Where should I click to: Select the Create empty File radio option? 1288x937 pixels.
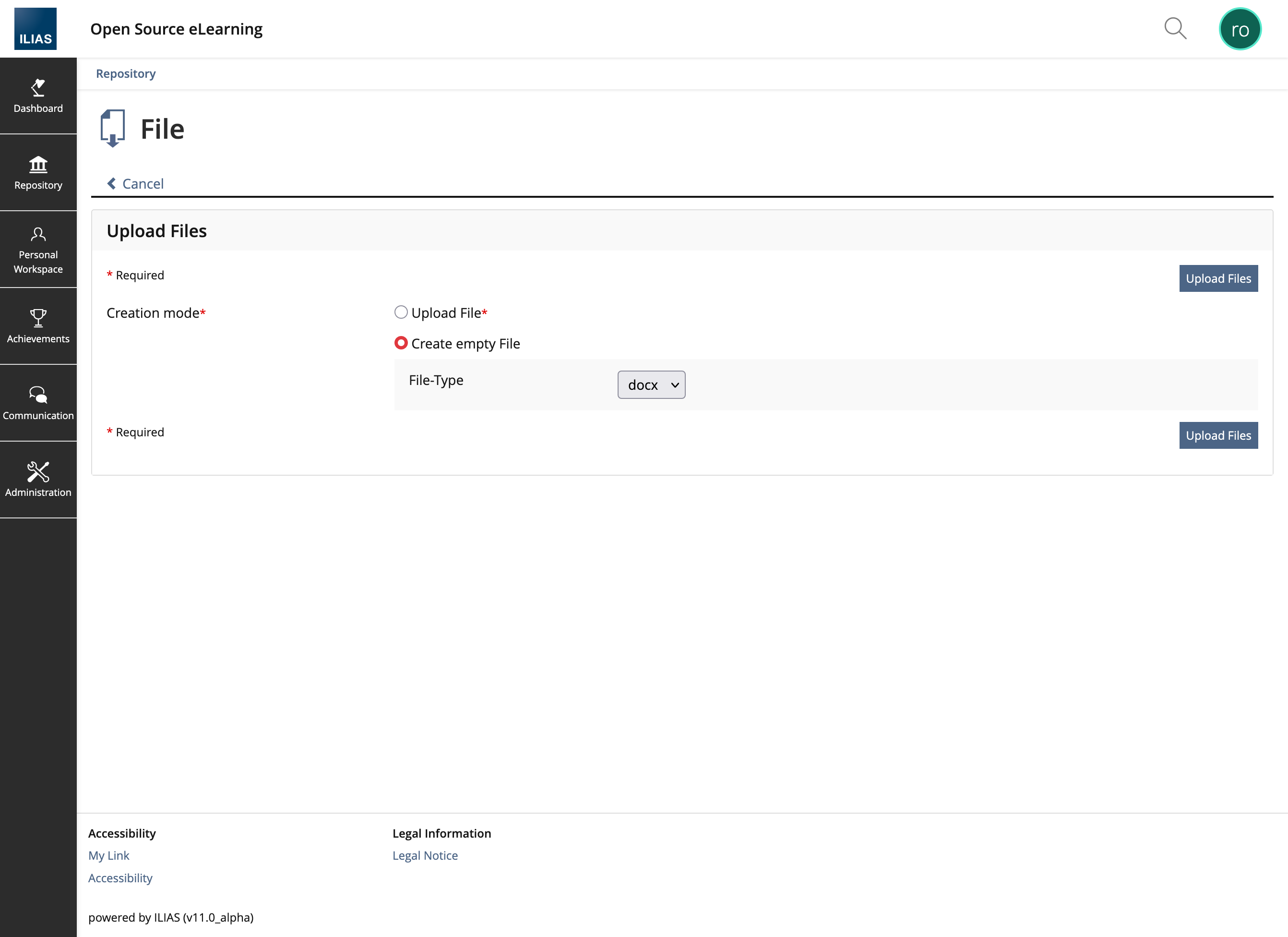click(401, 343)
